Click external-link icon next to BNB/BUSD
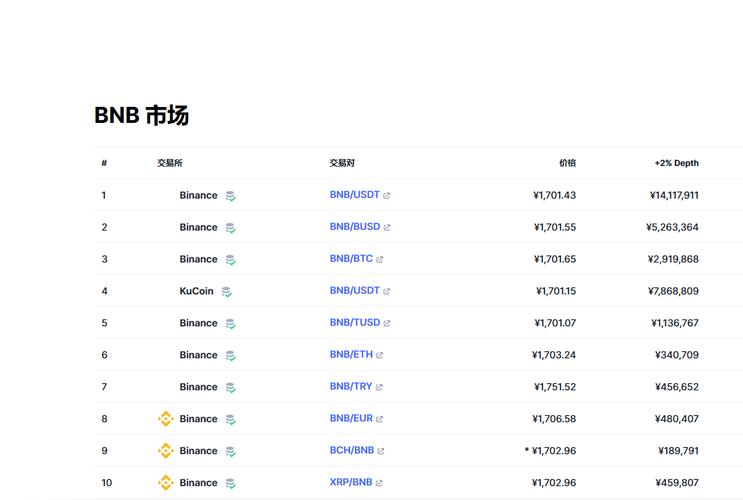 pyautogui.click(x=387, y=227)
